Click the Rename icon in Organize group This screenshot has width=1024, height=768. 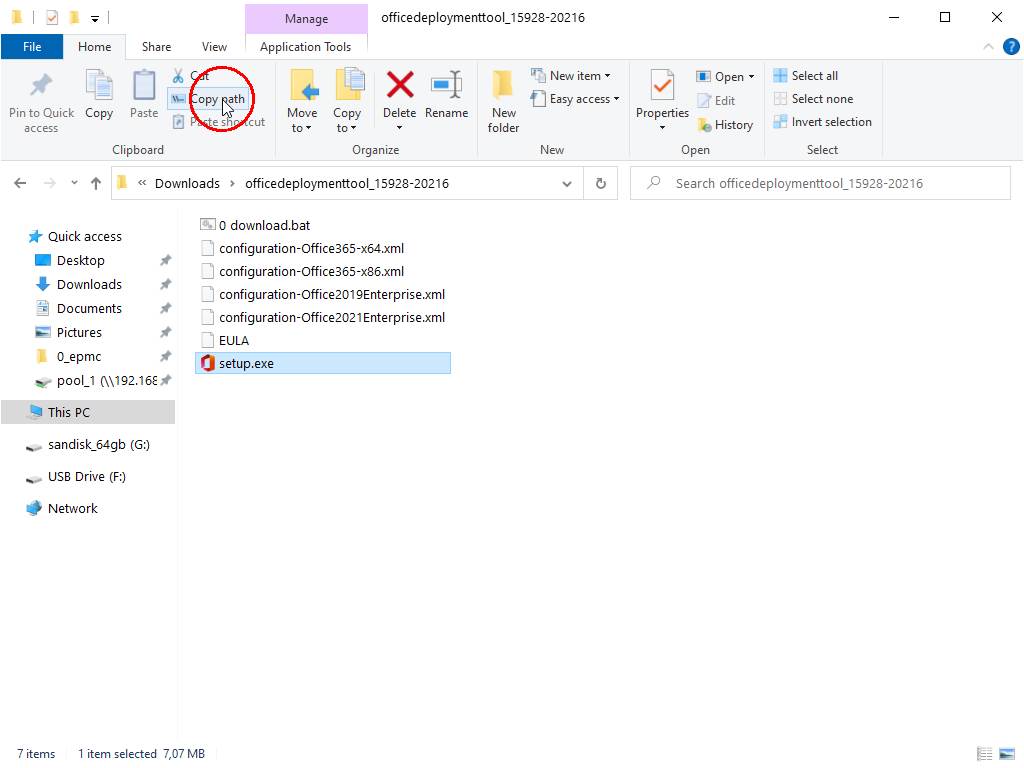[446, 86]
